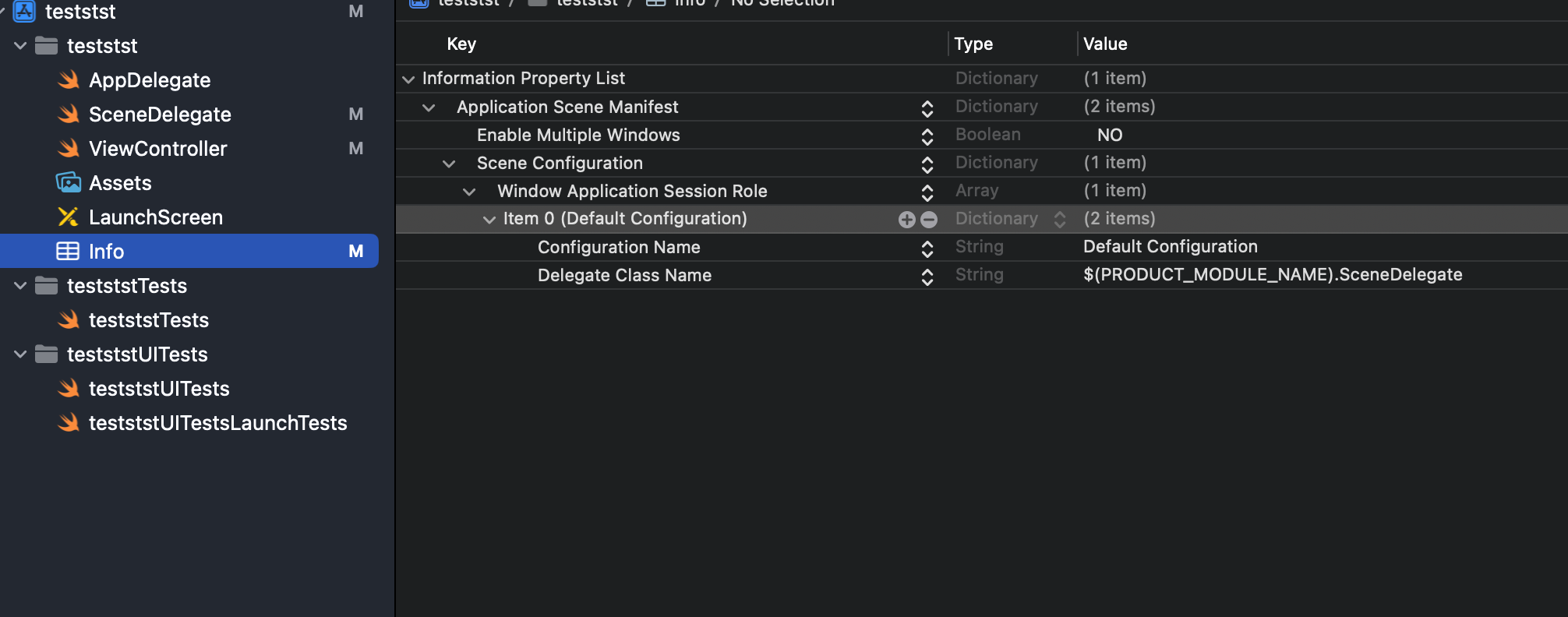Click the SceneDelegate Swift file icon
Image resolution: width=1568 pixels, height=617 pixels.
(69, 114)
